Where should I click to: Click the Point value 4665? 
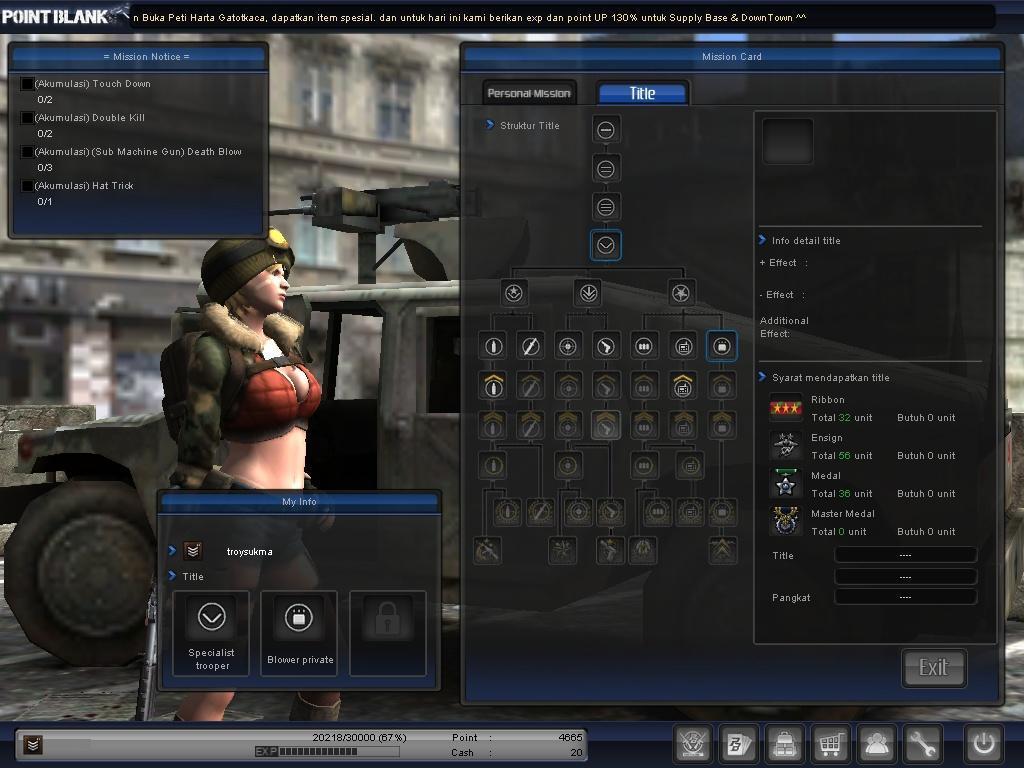(570, 737)
